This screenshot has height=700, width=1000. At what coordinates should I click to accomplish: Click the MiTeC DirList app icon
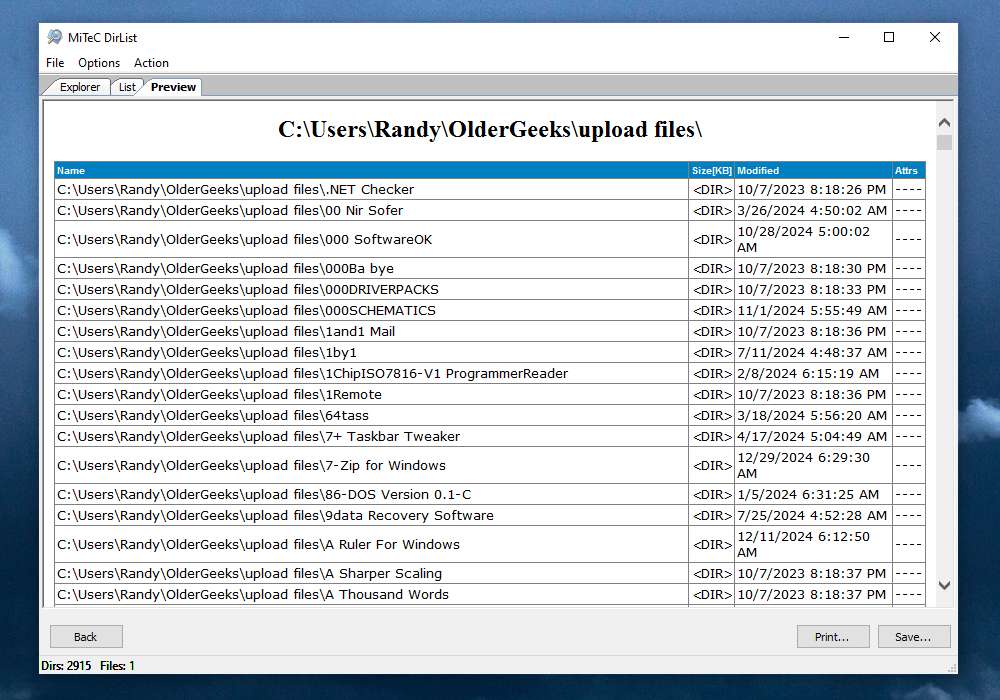tap(55, 38)
